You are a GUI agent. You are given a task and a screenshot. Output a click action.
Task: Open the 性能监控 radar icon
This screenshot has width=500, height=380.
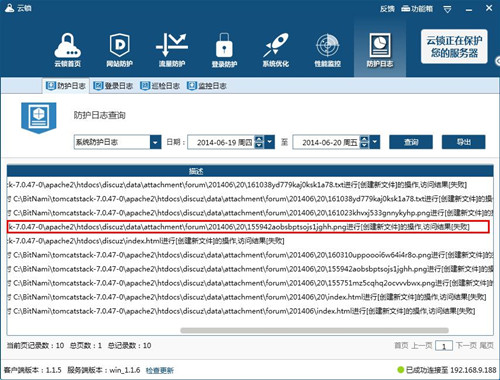point(328,50)
